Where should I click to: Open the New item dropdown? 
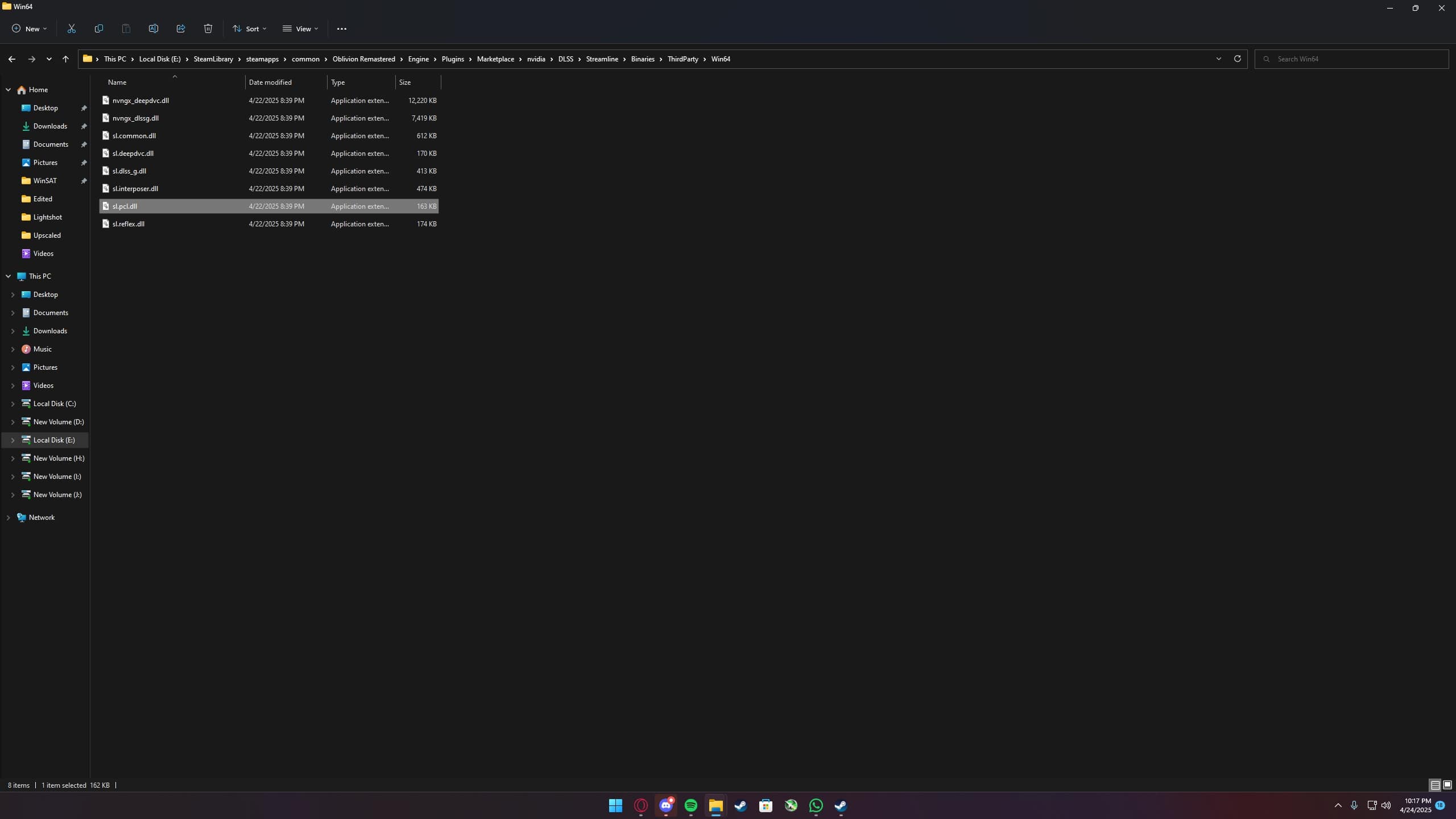pos(30,28)
